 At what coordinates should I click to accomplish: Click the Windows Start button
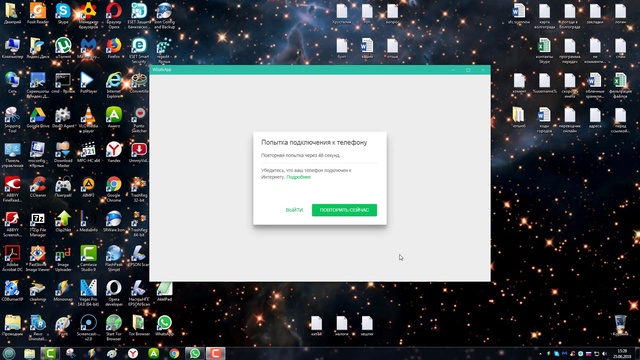coord(9,353)
